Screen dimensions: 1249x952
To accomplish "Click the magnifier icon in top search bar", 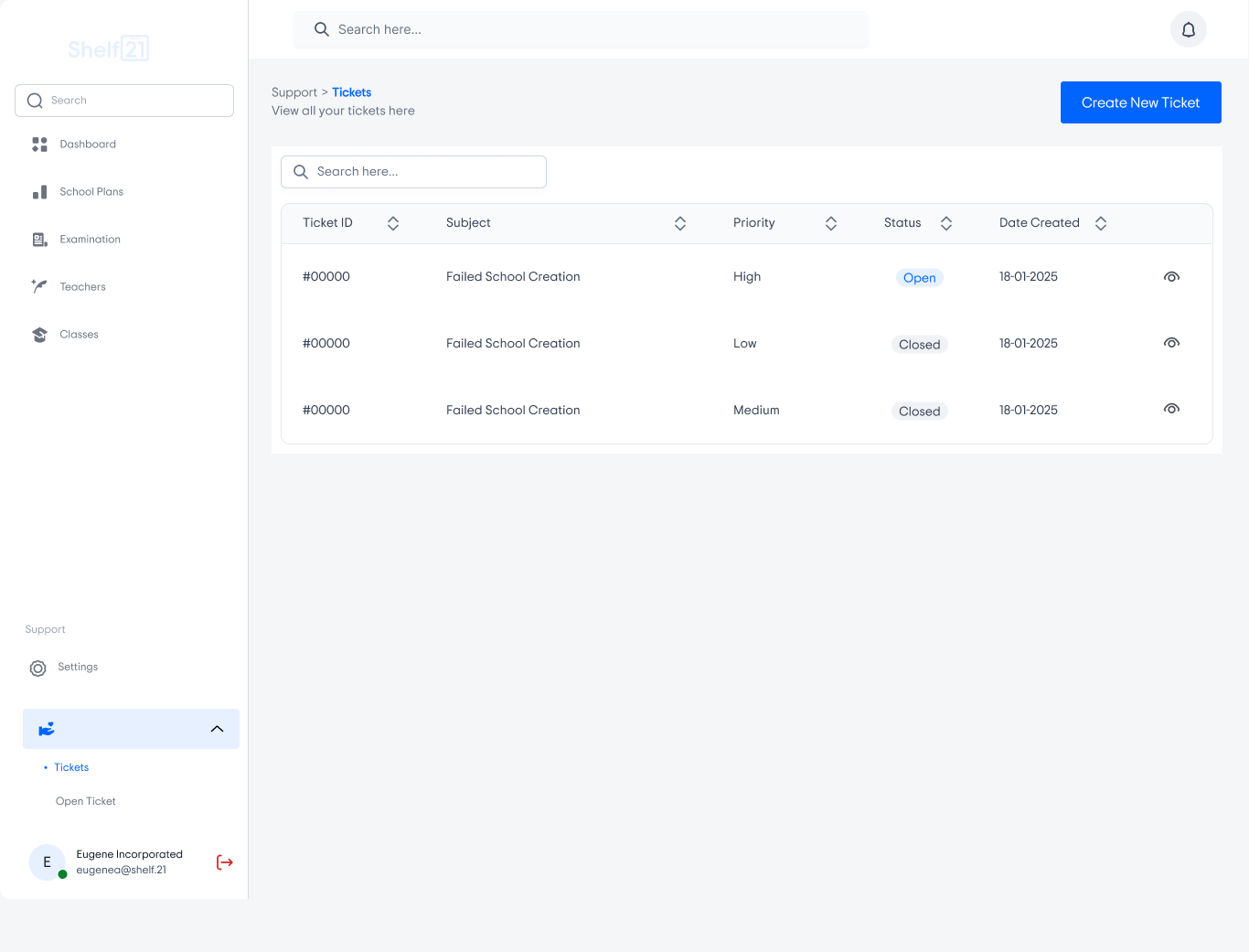I will click(322, 29).
